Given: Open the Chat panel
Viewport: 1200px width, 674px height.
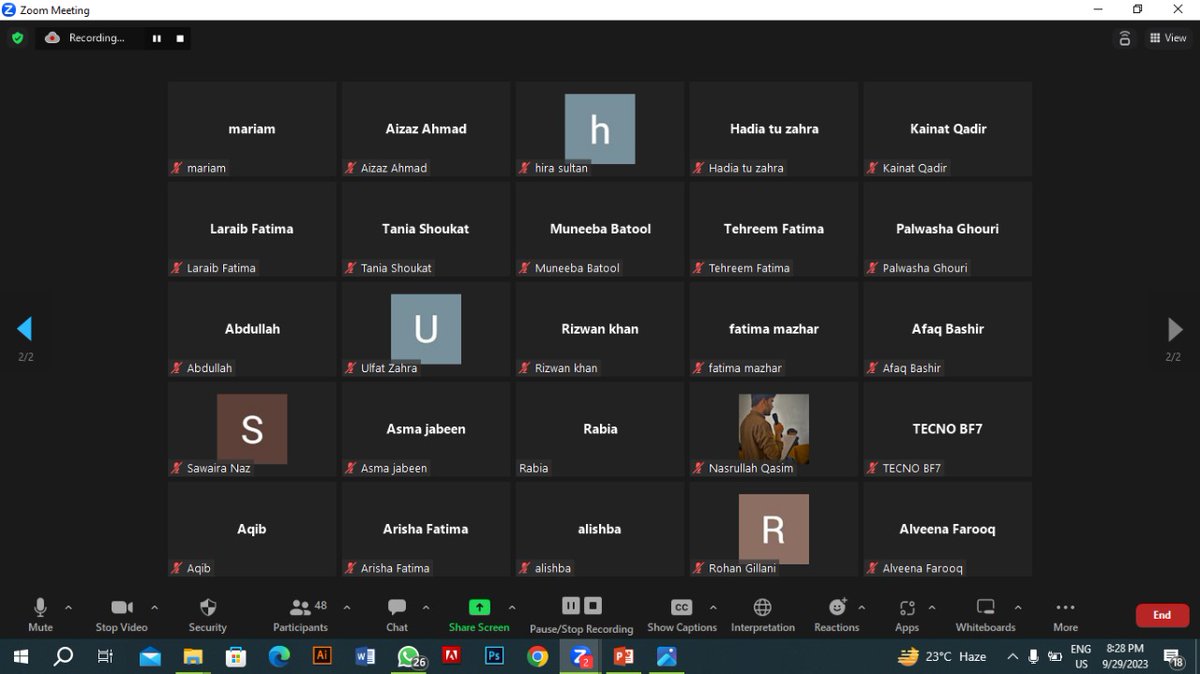Looking at the screenshot, I should point(397,614).
